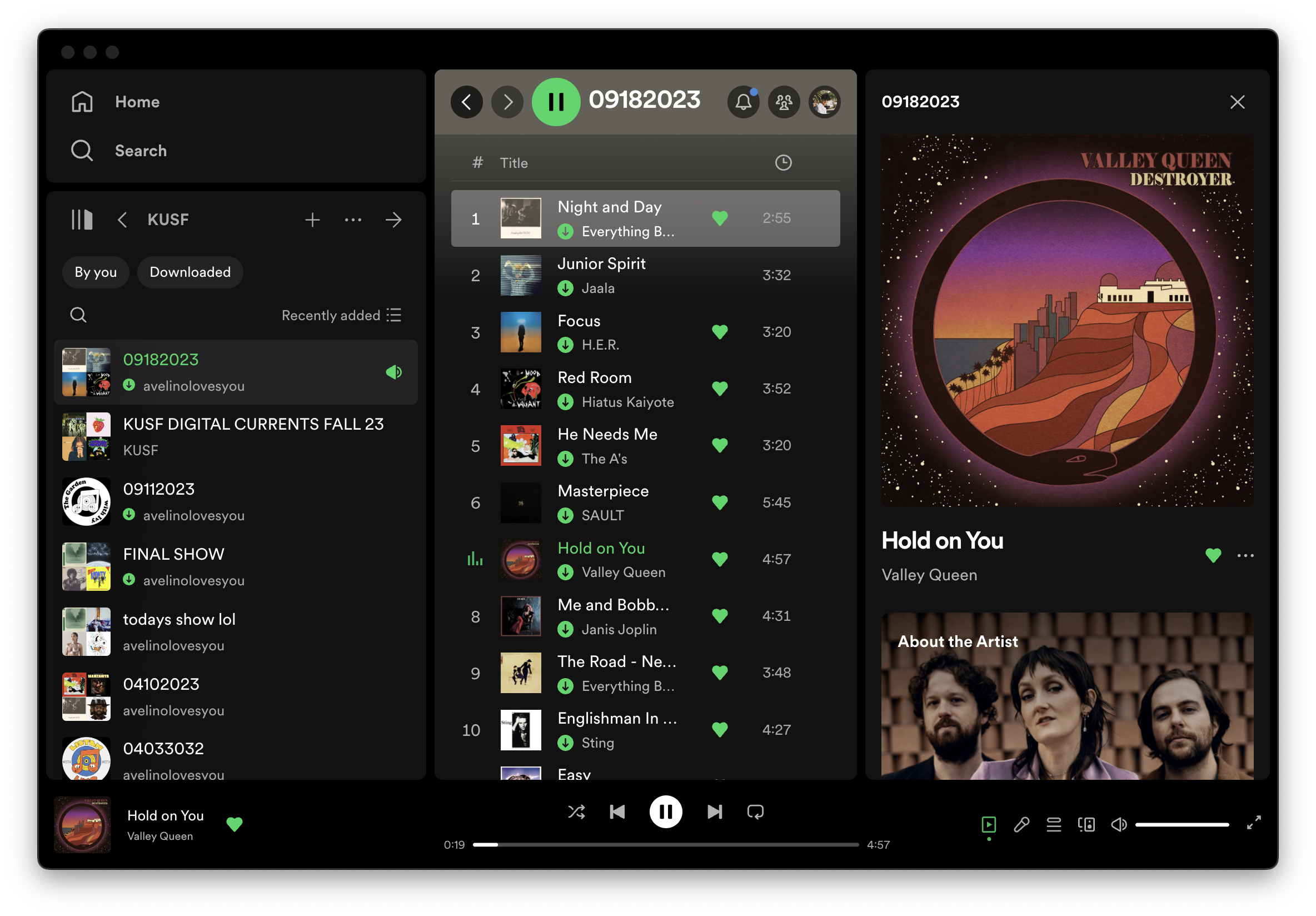
Task: Seek in the playback progress bar
Action: [665, 845]
